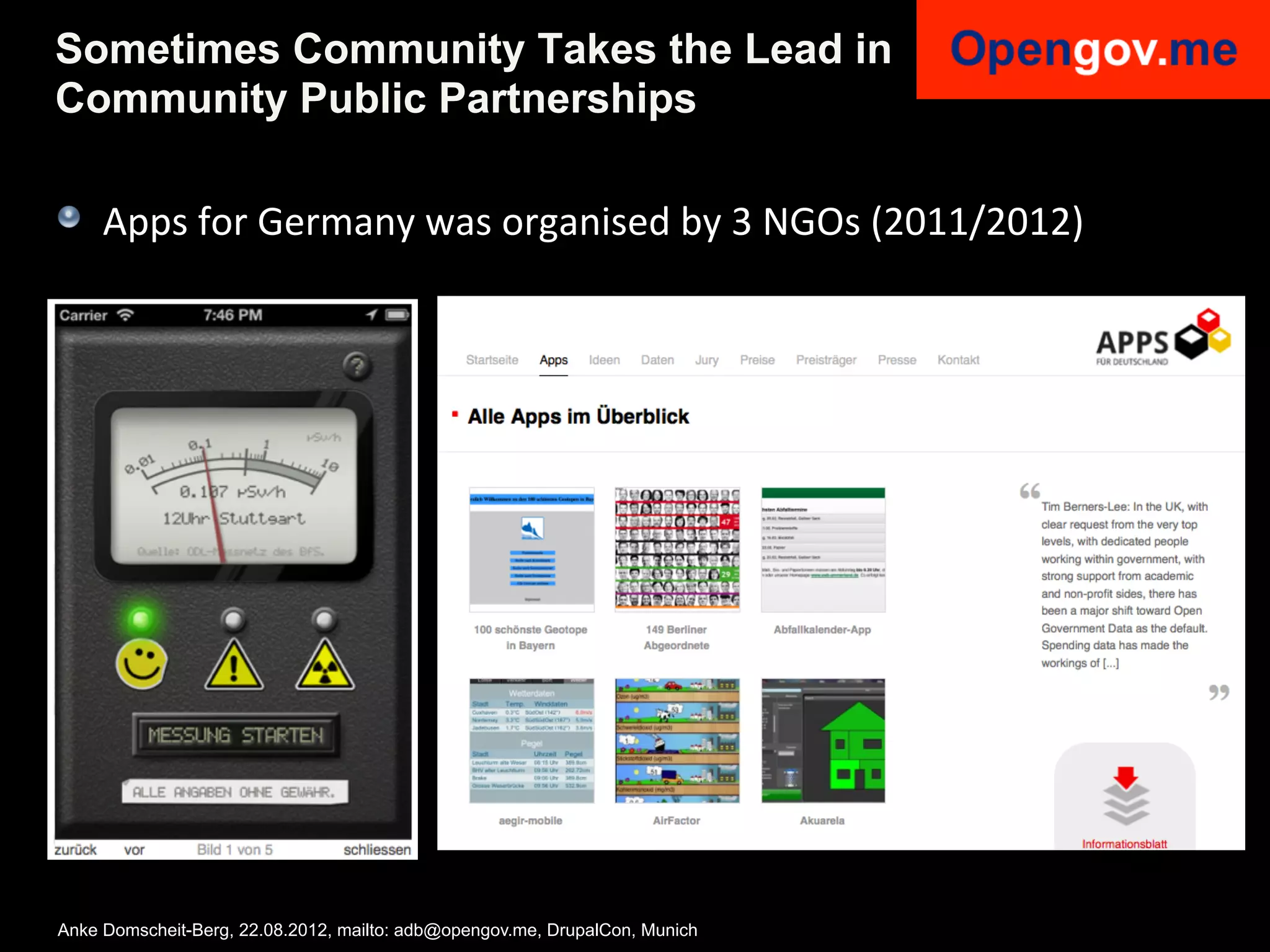Click the Tim Berners-Lee quote text
The width and height of the screenshot is (1270, 952).
[1124, 584]
